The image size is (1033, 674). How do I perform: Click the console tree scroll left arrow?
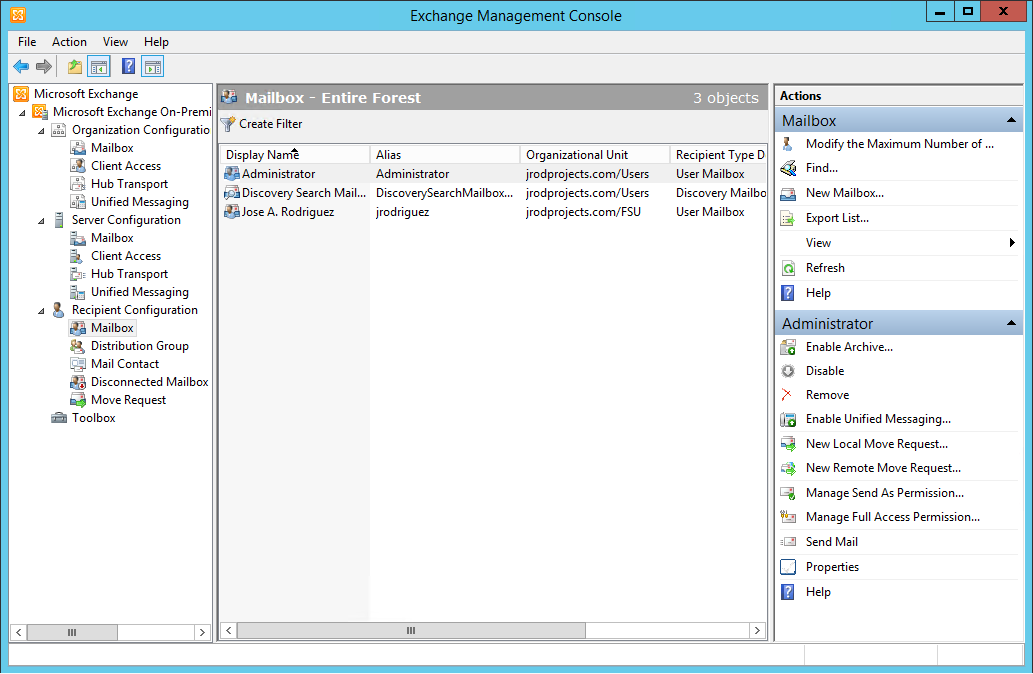18,632
